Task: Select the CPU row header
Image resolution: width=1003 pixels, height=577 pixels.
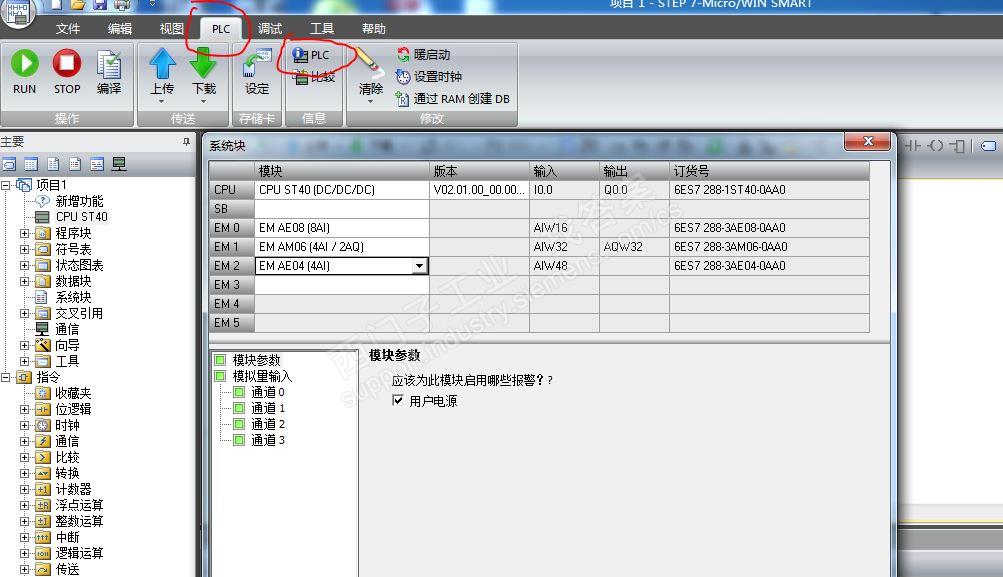Action: click(x=232, y=190)
